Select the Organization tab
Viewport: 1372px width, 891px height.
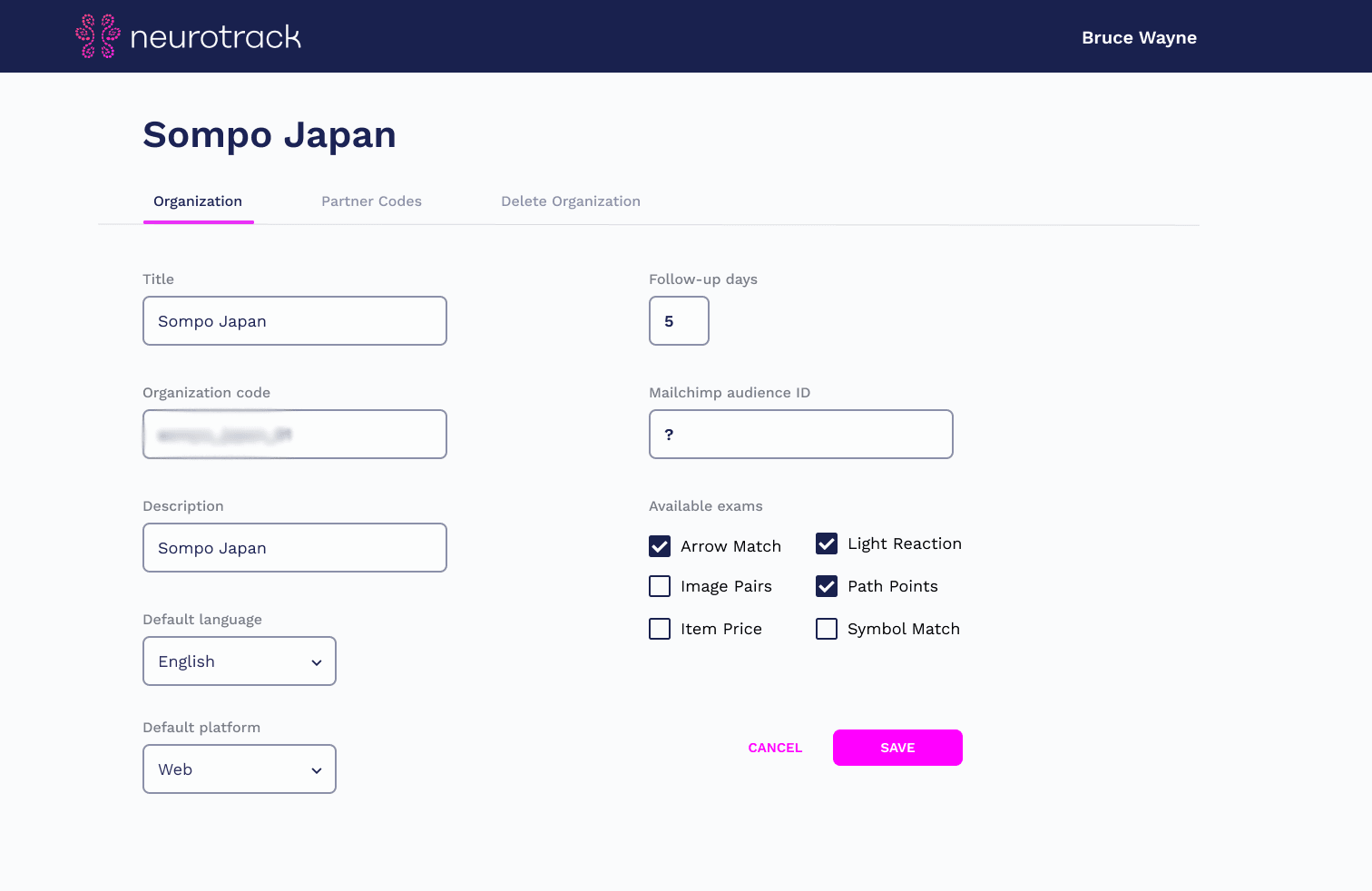[x=198, y=201]
